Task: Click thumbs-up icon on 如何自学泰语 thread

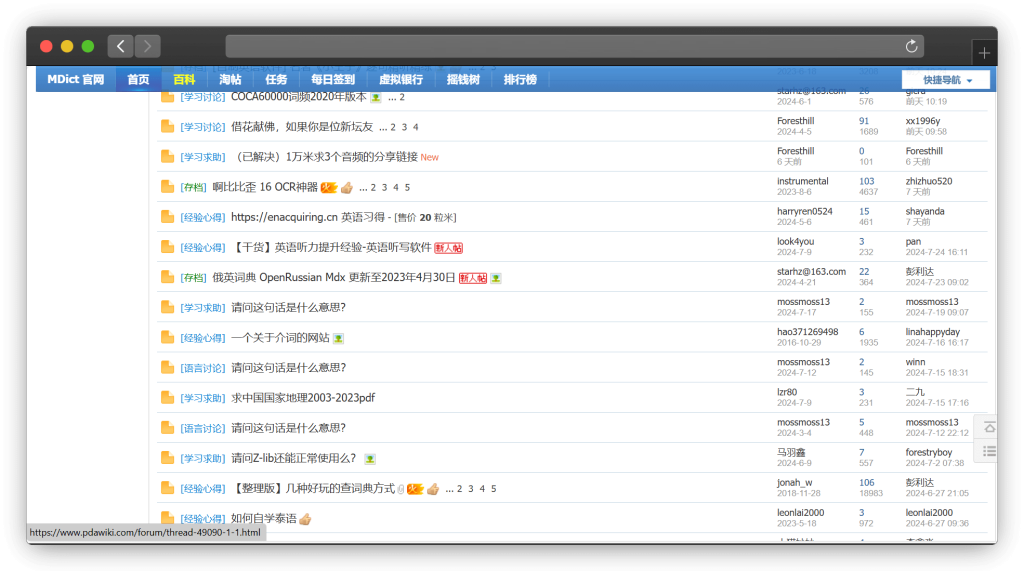Action: coord(305,519)
